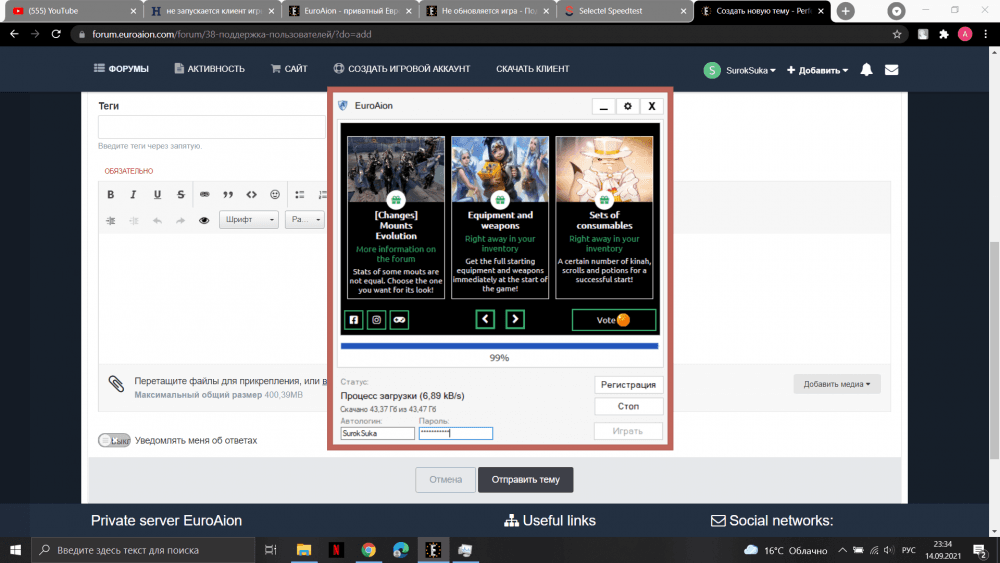Click the Отправить тему submit button
Viewport: 1000px width, 563px height.
pyautogui.click(x=525, y=480)
